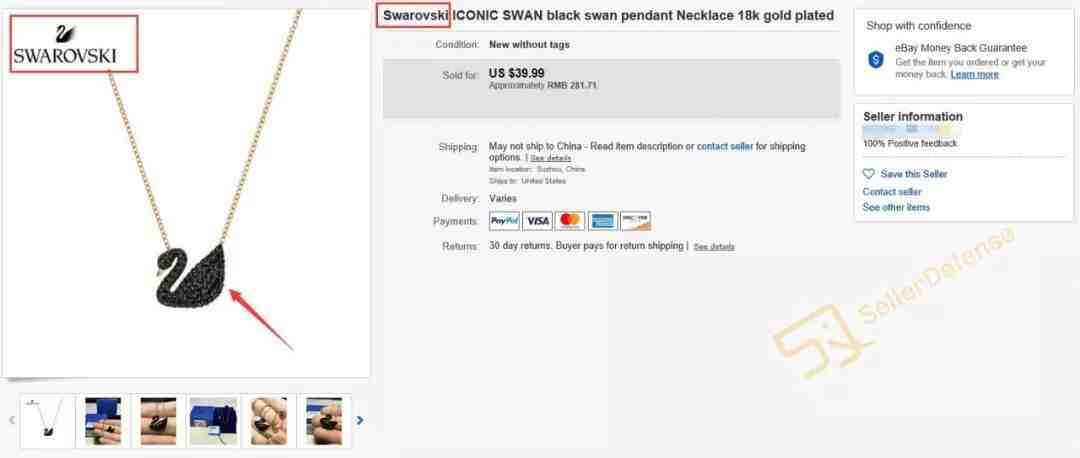This screenshot has height=458, width=1080.
Task: Click the PayPal payment icon
Action: (504, 221)
